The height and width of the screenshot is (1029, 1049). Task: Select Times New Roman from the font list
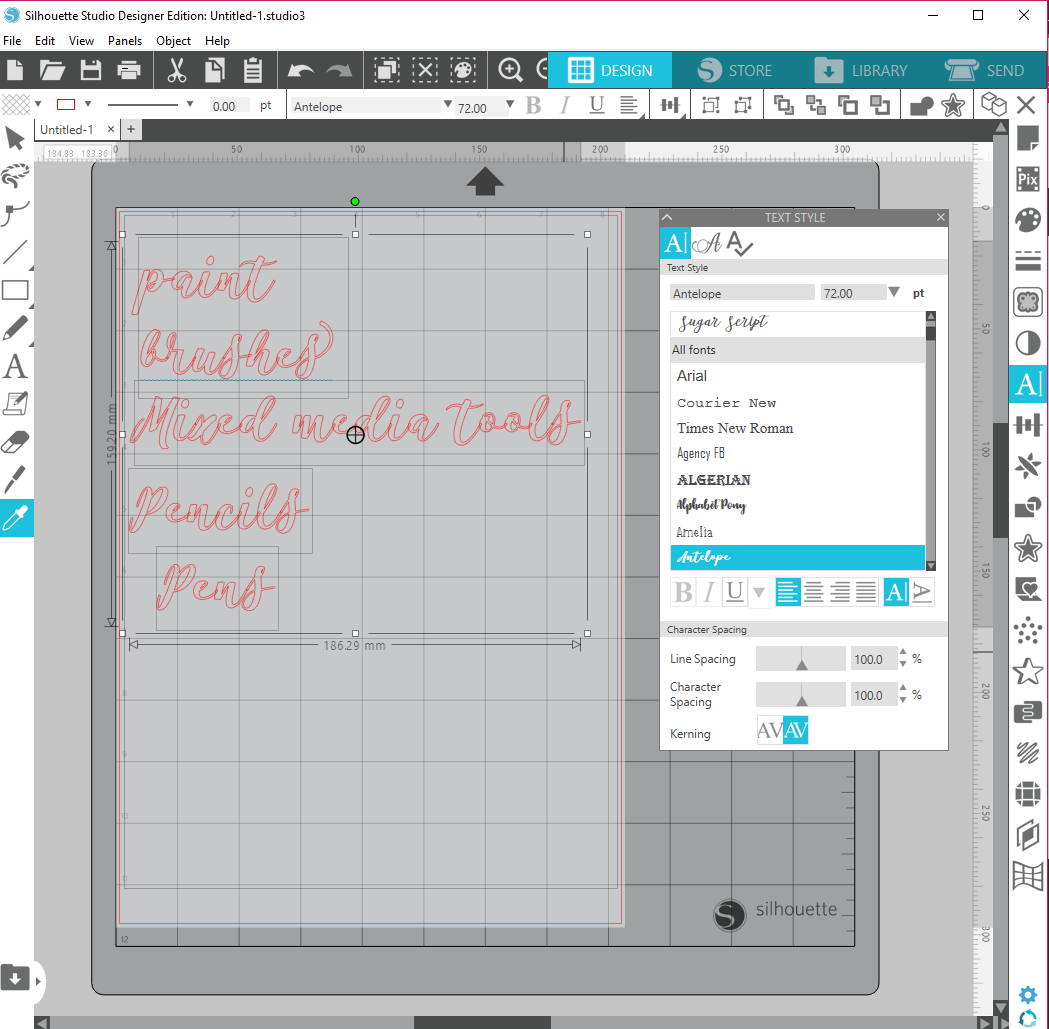(x=735, y=428)
